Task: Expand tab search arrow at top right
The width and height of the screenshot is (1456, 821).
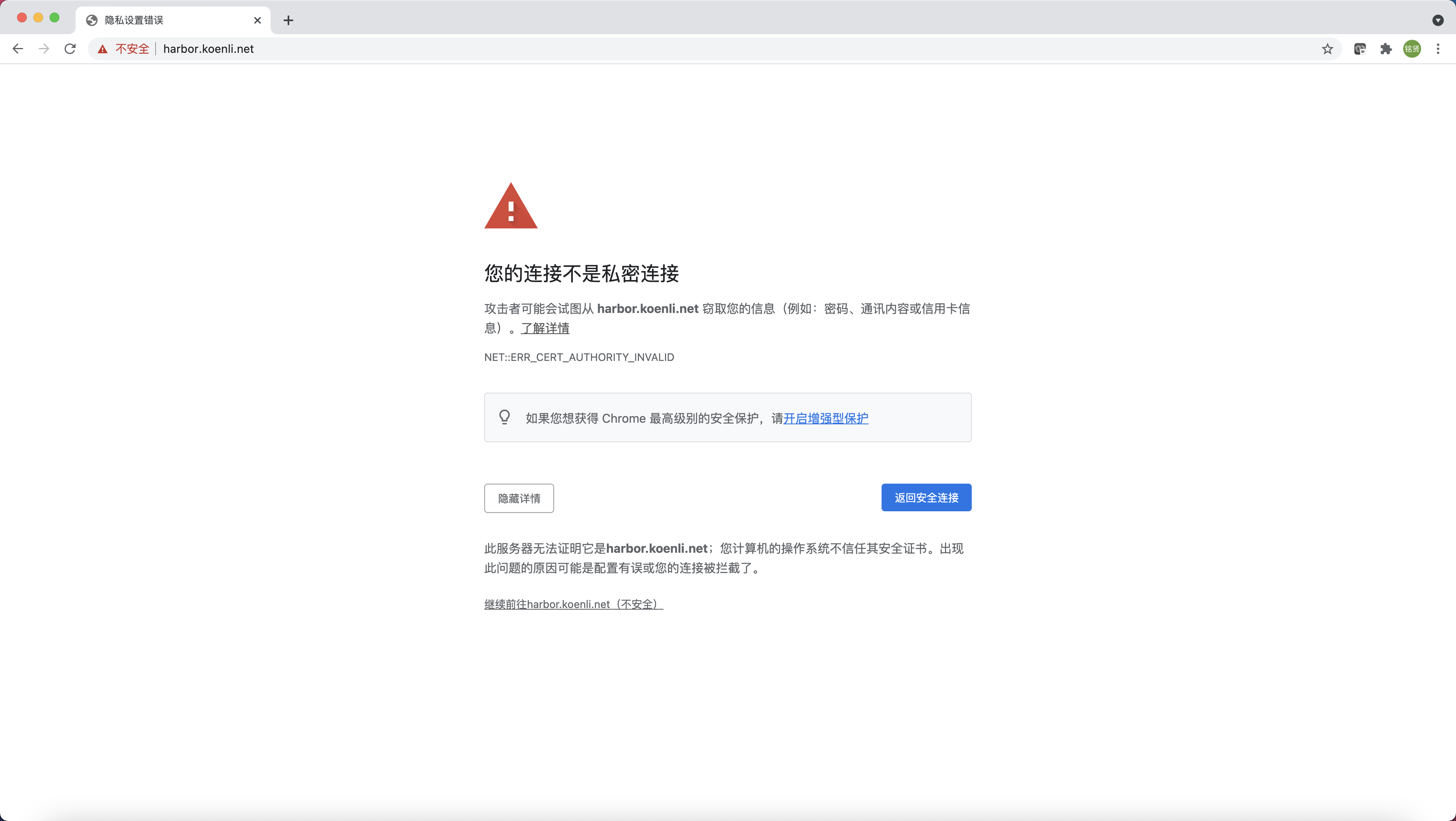Action: point(1438,20)
